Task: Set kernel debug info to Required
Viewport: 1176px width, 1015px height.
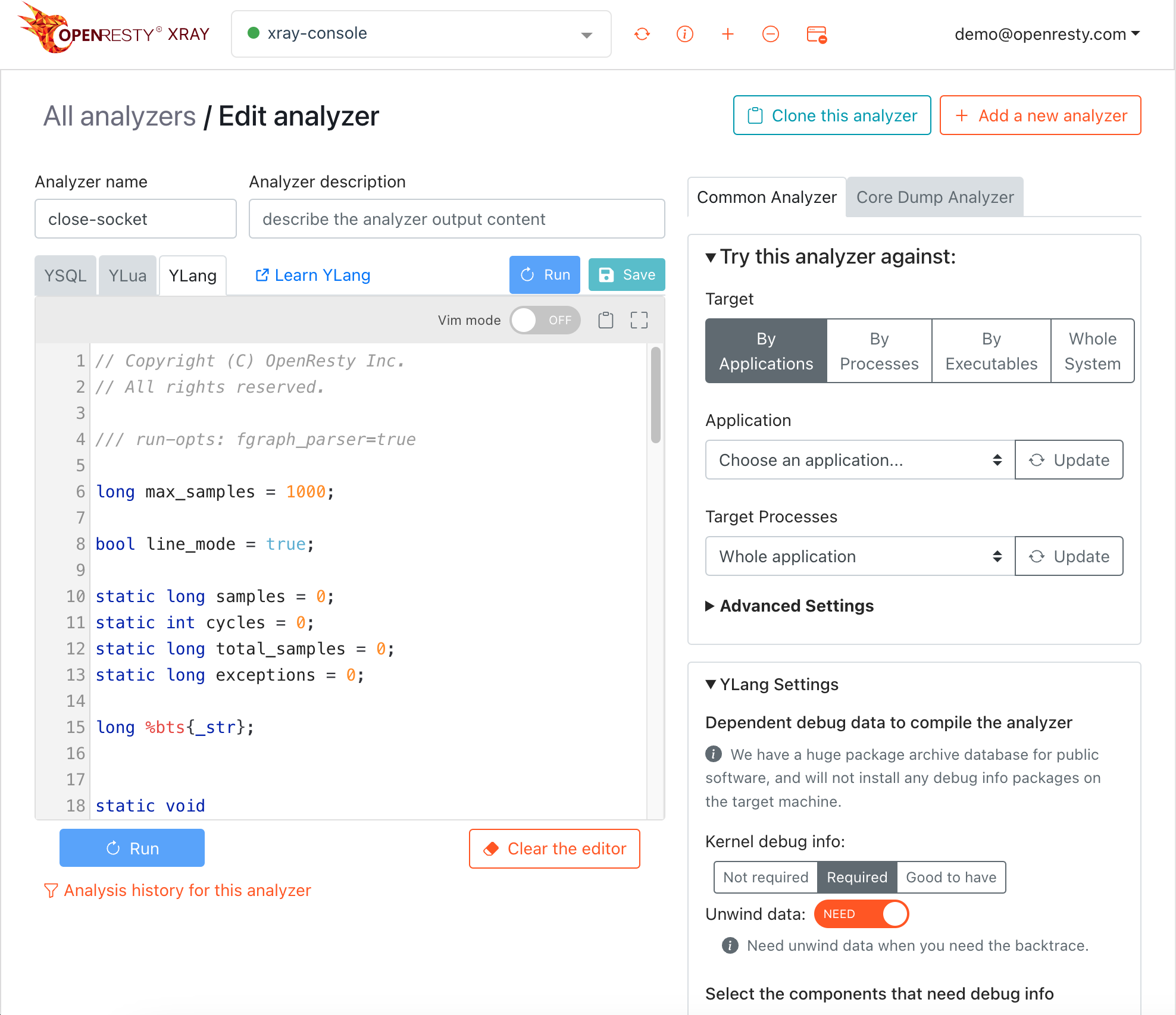Action: pos(857,877)
